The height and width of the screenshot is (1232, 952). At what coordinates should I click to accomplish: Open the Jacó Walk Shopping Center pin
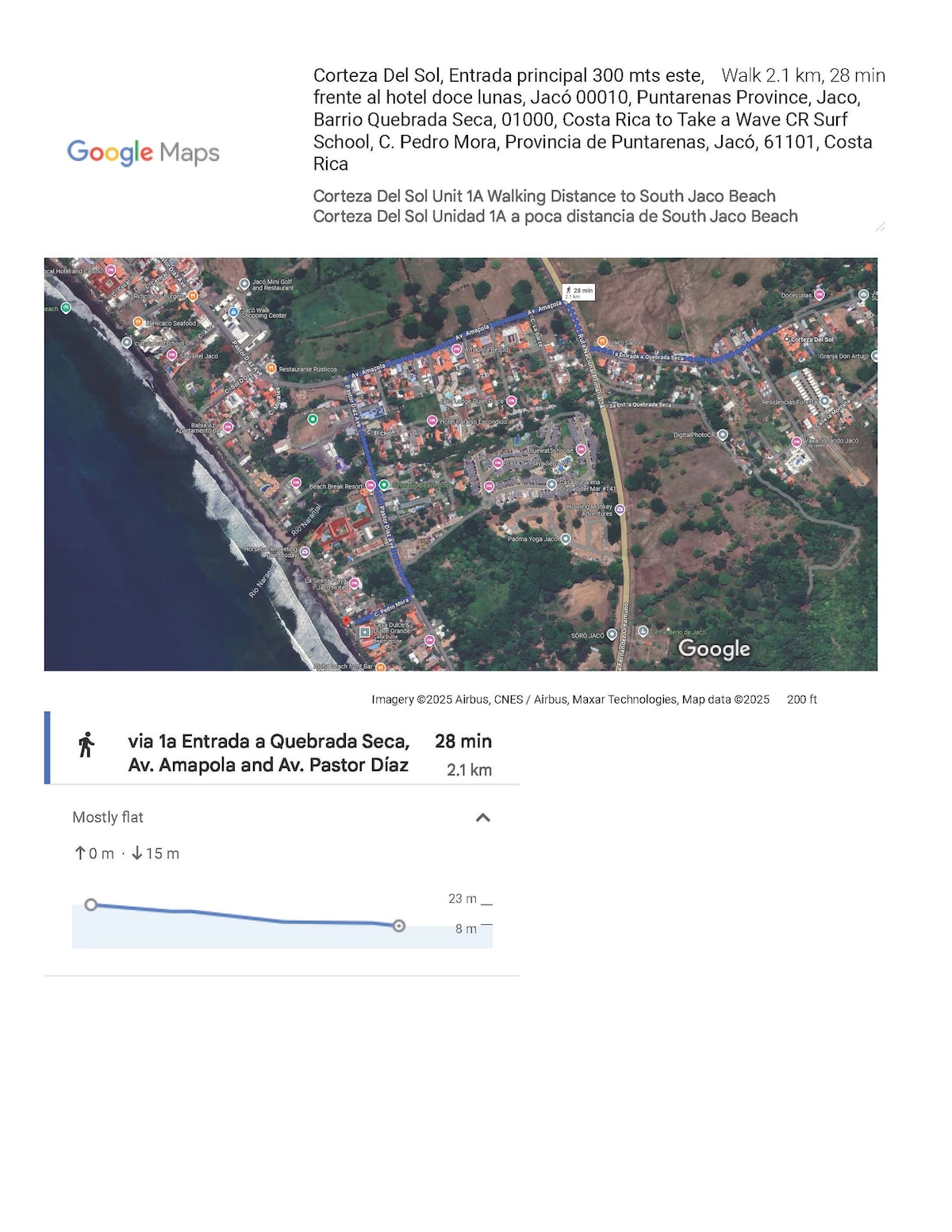click(233, 313)
